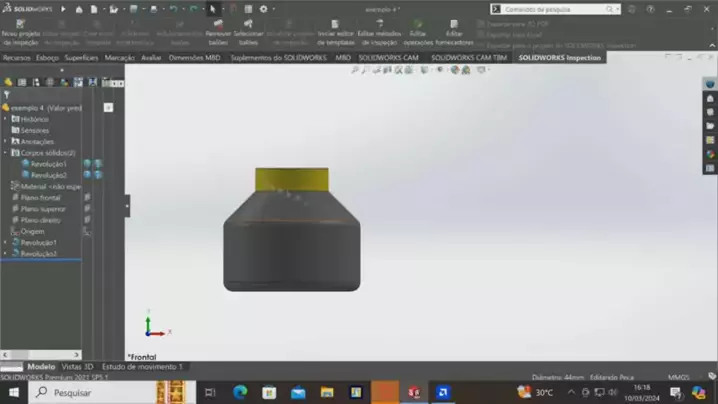This screenshot has width=718, height=404.
Task: Collapse the Corpos sólidos(2) folder
Action: 5,152
